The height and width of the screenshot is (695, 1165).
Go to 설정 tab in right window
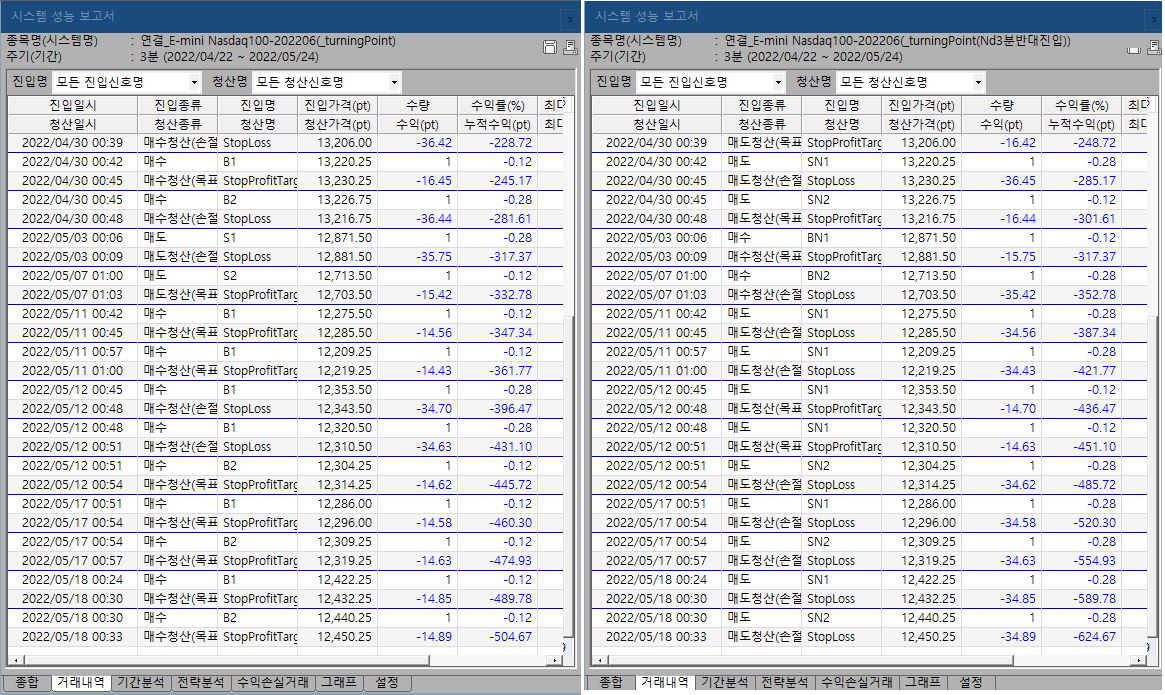[x=970, y=682]
